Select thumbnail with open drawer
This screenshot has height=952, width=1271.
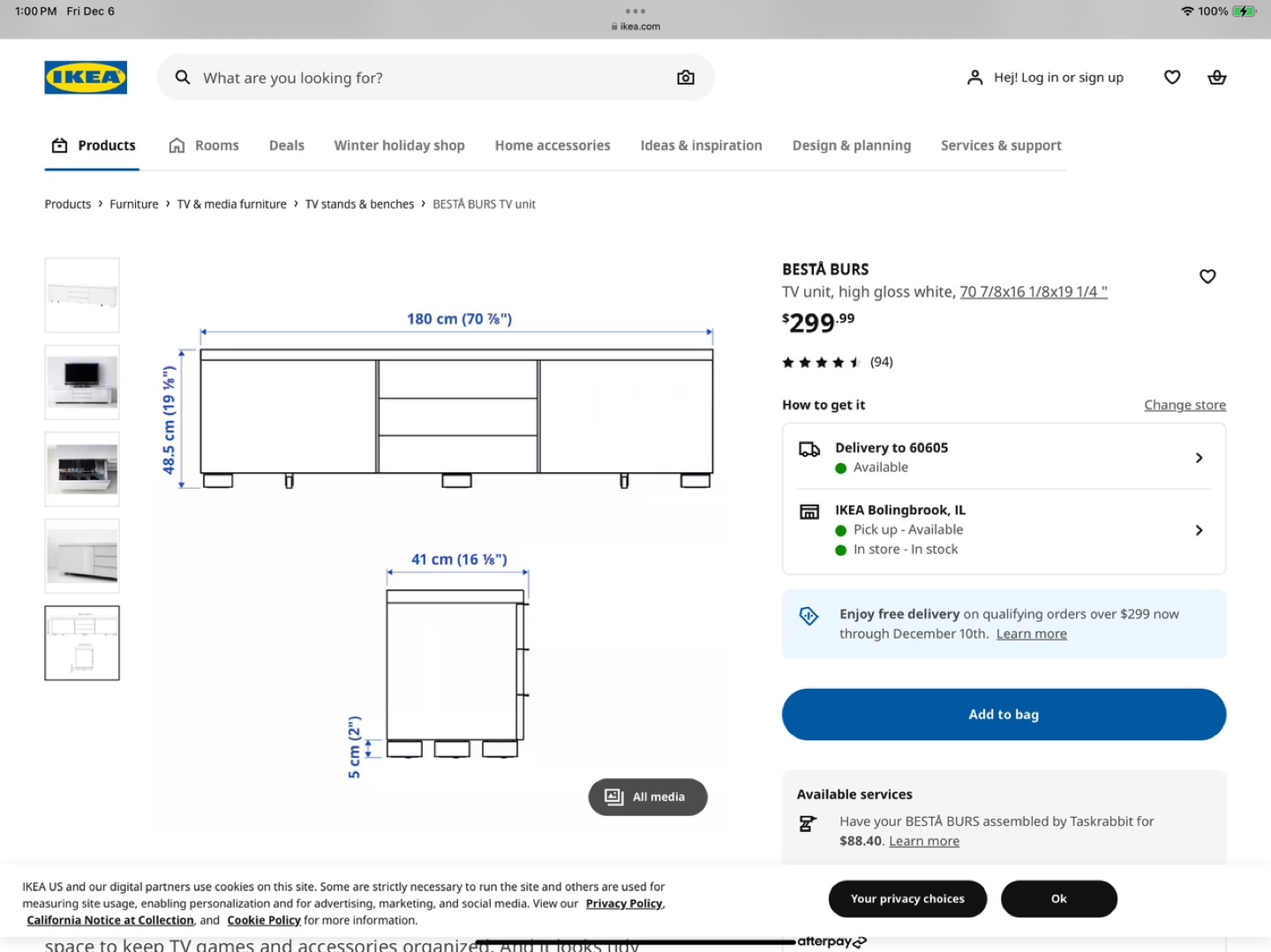coord(82,469)
